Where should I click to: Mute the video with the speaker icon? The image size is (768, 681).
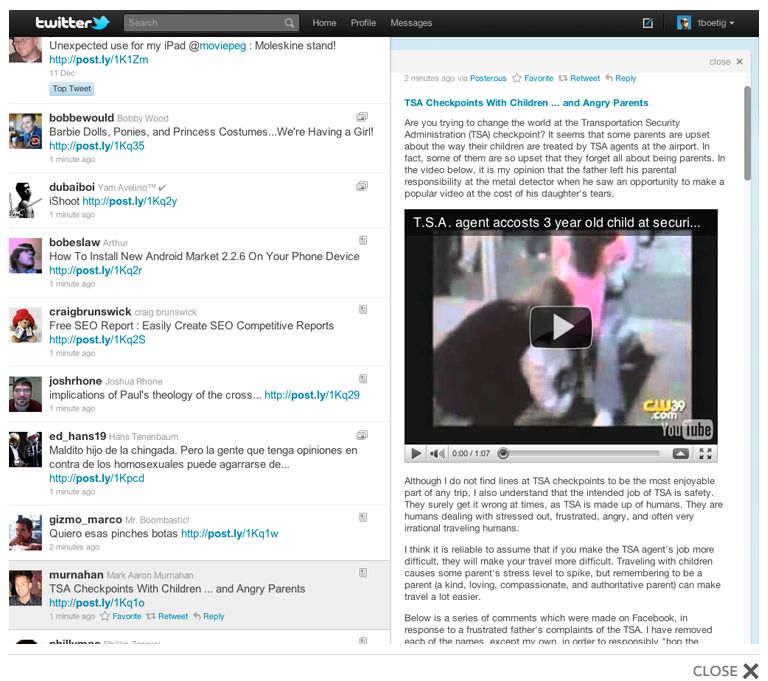click(x=437, y=453)
